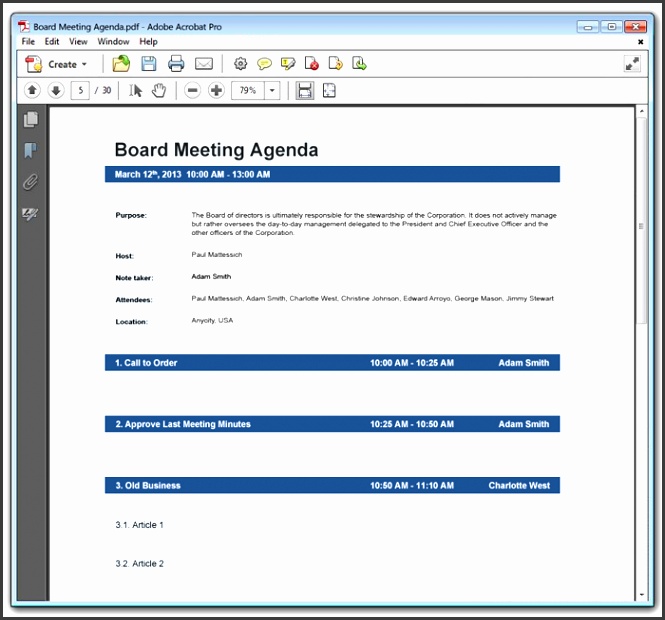Open the gear settings tool
The height and width of the screenshot is (620, 665).
tap(240, 64)
